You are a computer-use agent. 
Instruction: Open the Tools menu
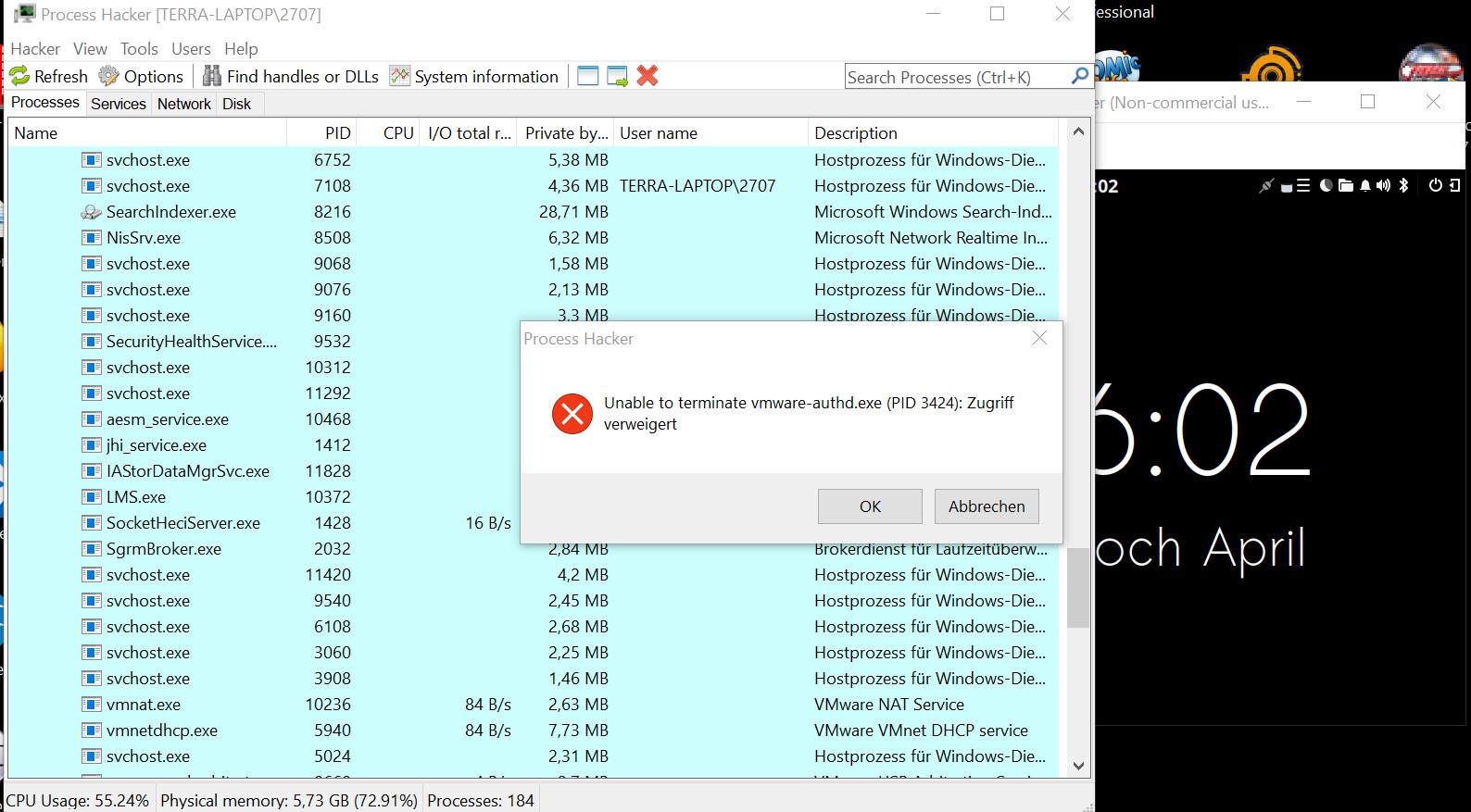(139, 48)
